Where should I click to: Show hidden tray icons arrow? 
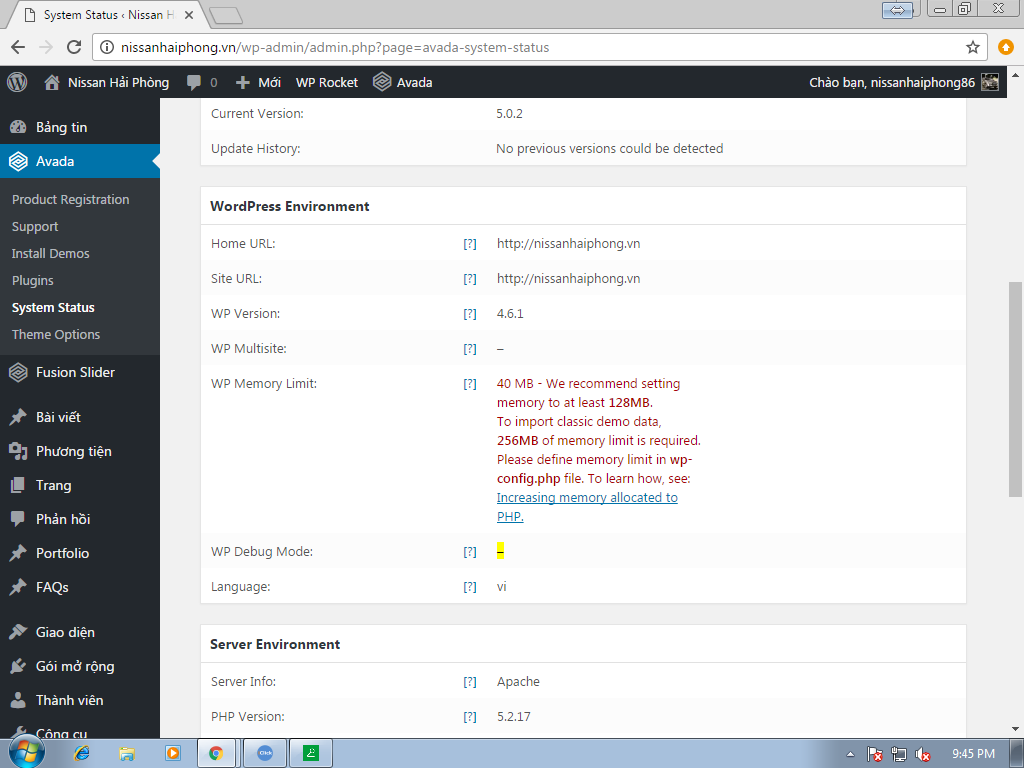coord(850,754)
